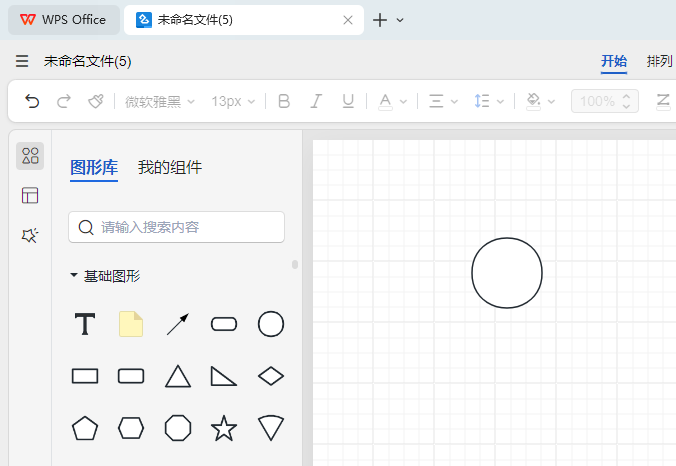Open the 图形库 tab
This screenshot has height=466, width=676.
click(x=94, y=168)
